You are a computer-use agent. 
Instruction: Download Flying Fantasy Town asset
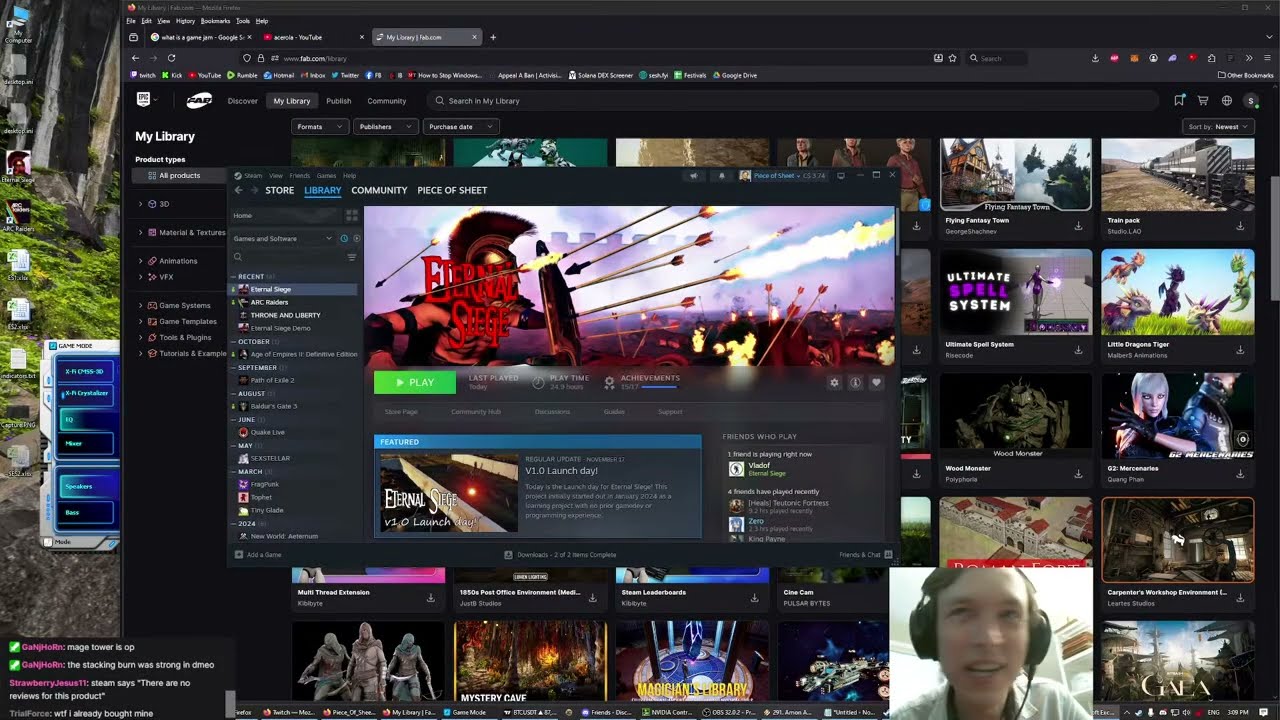pos(1078,226)
